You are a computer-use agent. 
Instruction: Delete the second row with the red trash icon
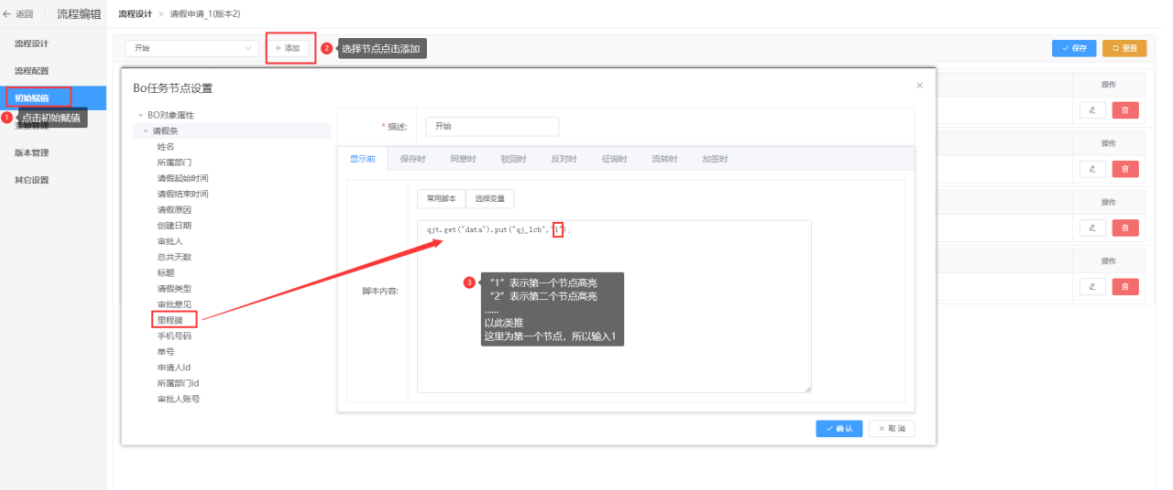1125,169
